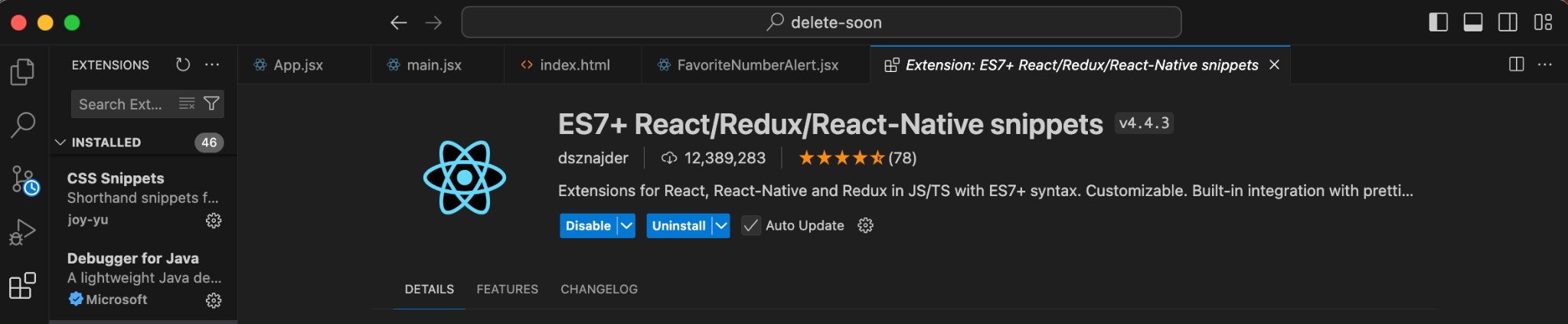Click the Microsoft verified publisher badge
The height and width of the screenshot is (324, 1568).
(76, 299)
